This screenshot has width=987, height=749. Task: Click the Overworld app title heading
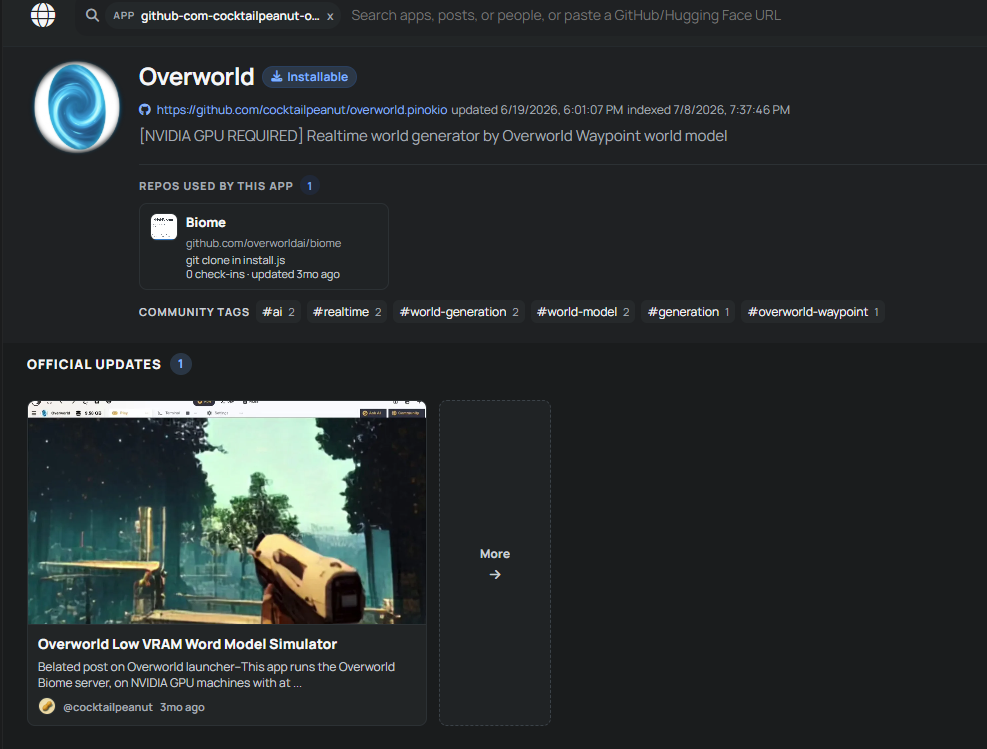pyautogui.click(x=196, y=77)
